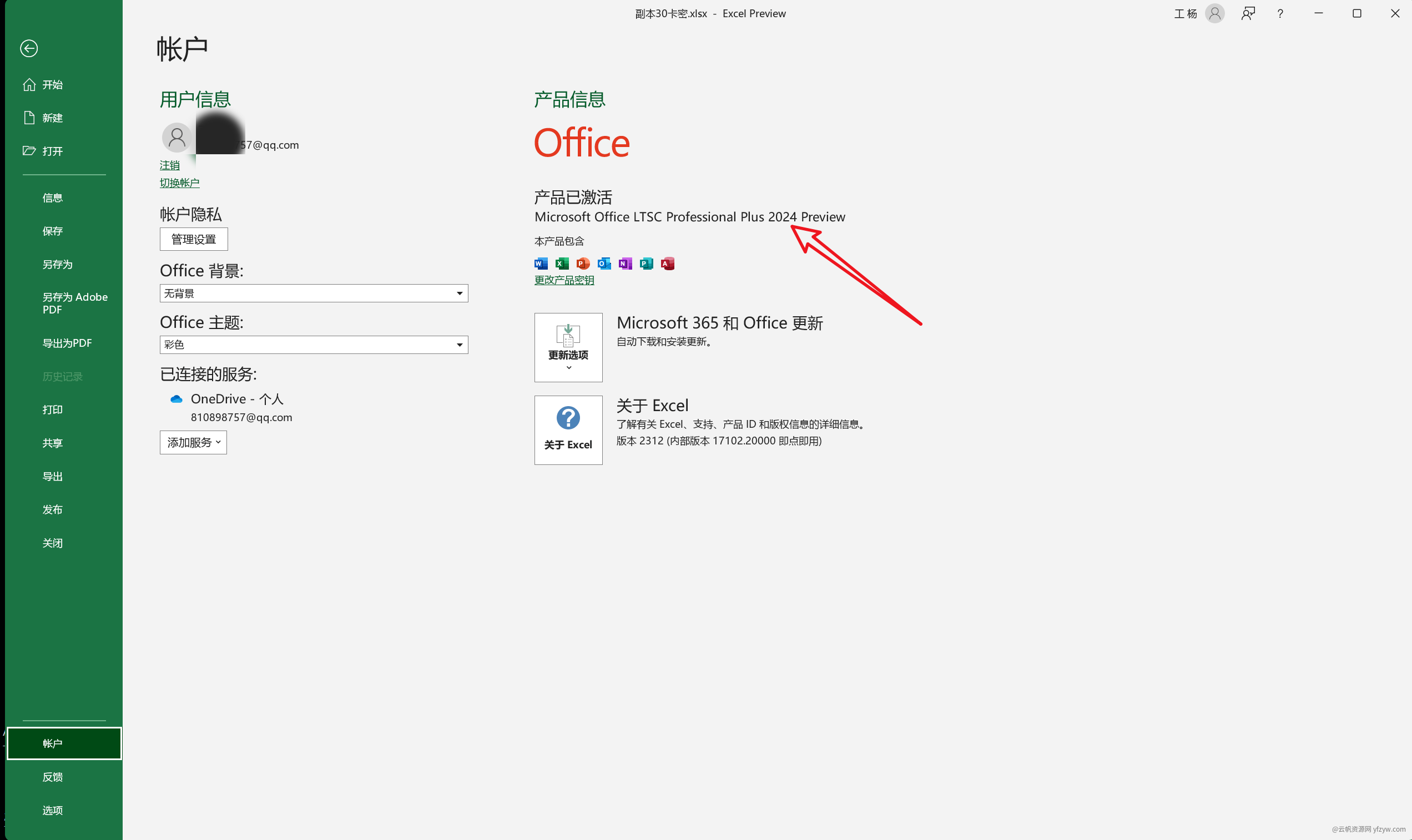Click the Outlook app icon

point(604,263)
